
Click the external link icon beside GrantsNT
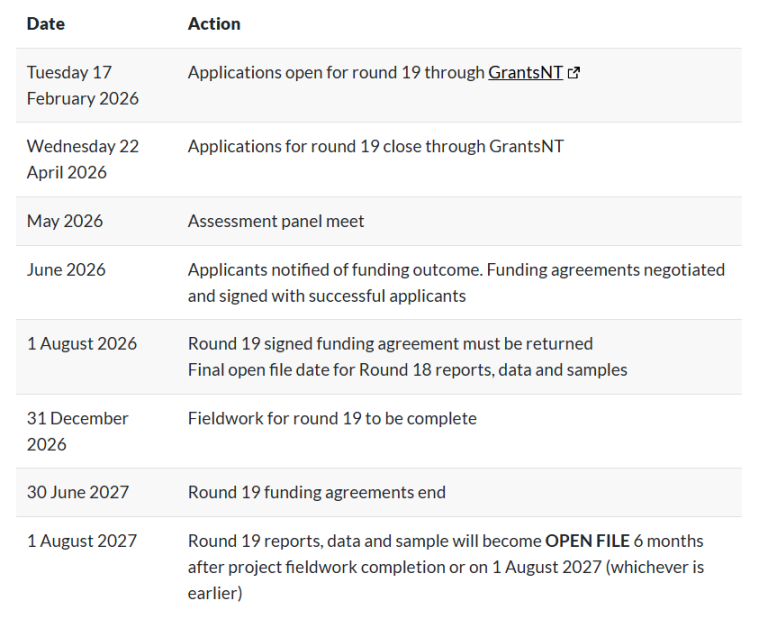pos(574,73)
